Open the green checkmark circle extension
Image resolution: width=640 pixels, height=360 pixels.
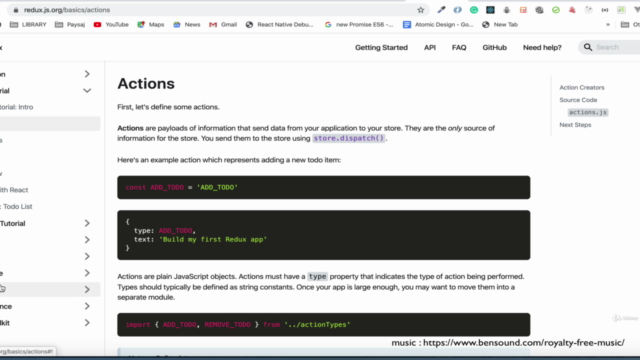coord(556,10)
